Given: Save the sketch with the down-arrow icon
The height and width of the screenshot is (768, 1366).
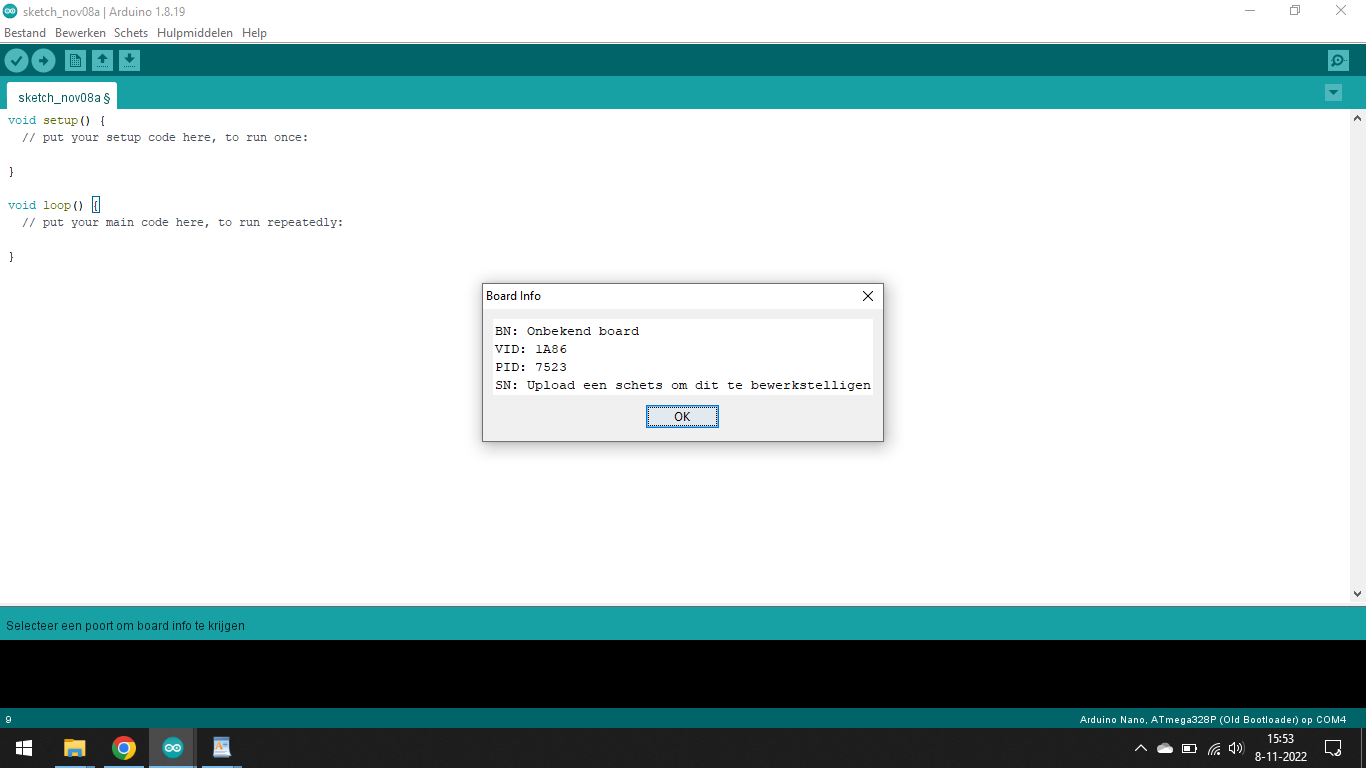Looking at the screenshot, I should click(x=129, y=61).
